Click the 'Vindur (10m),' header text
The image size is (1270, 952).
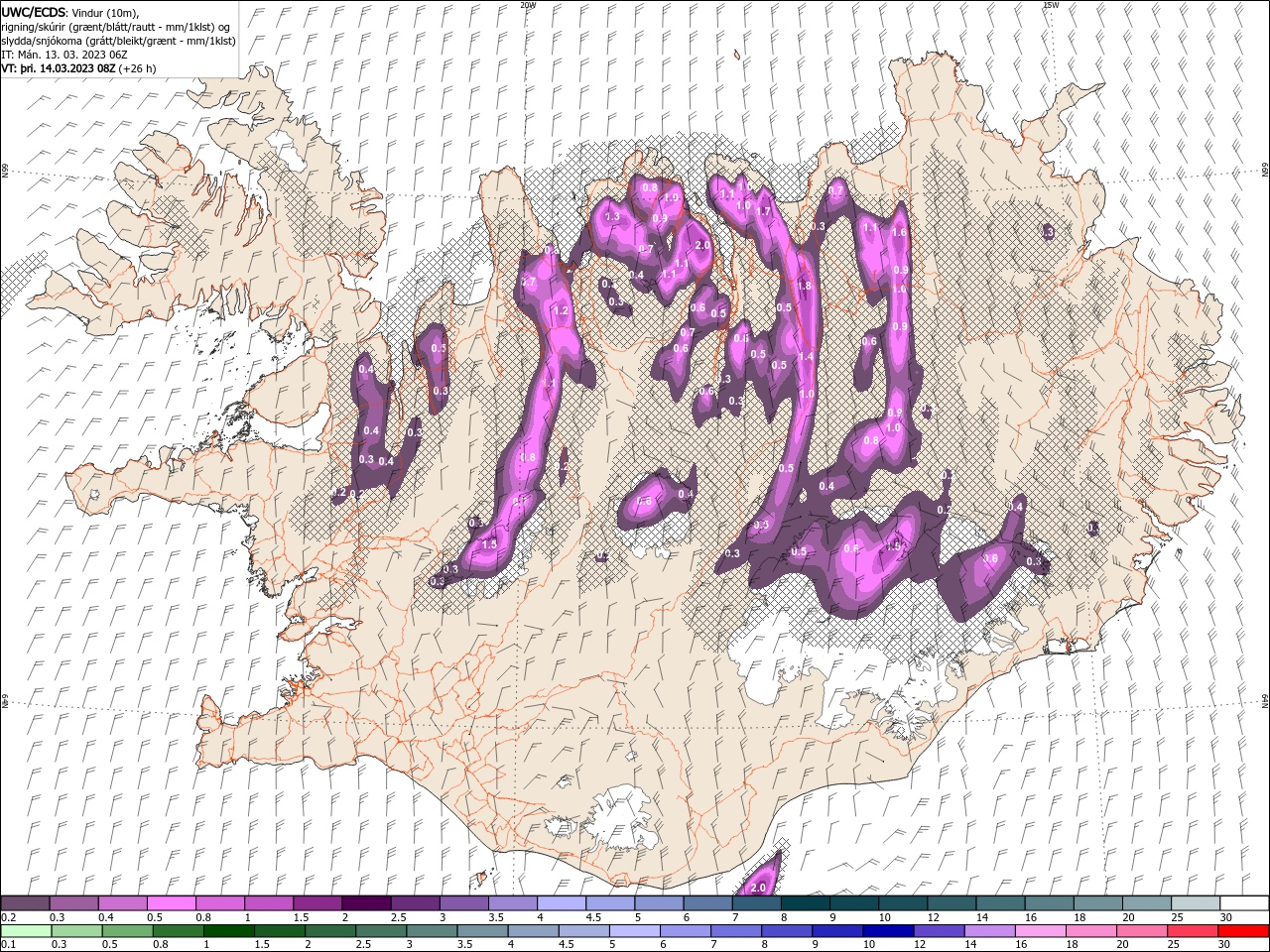[x=105, y=12]
